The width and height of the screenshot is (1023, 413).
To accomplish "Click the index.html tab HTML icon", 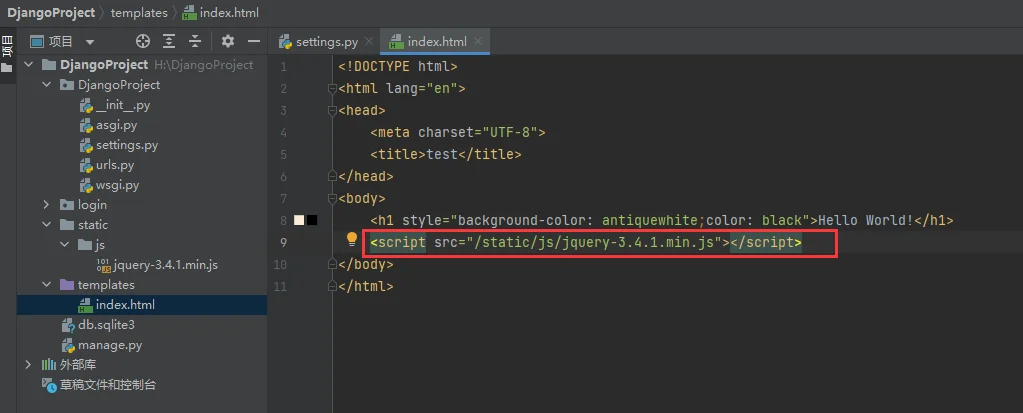I will click(396, 42).
